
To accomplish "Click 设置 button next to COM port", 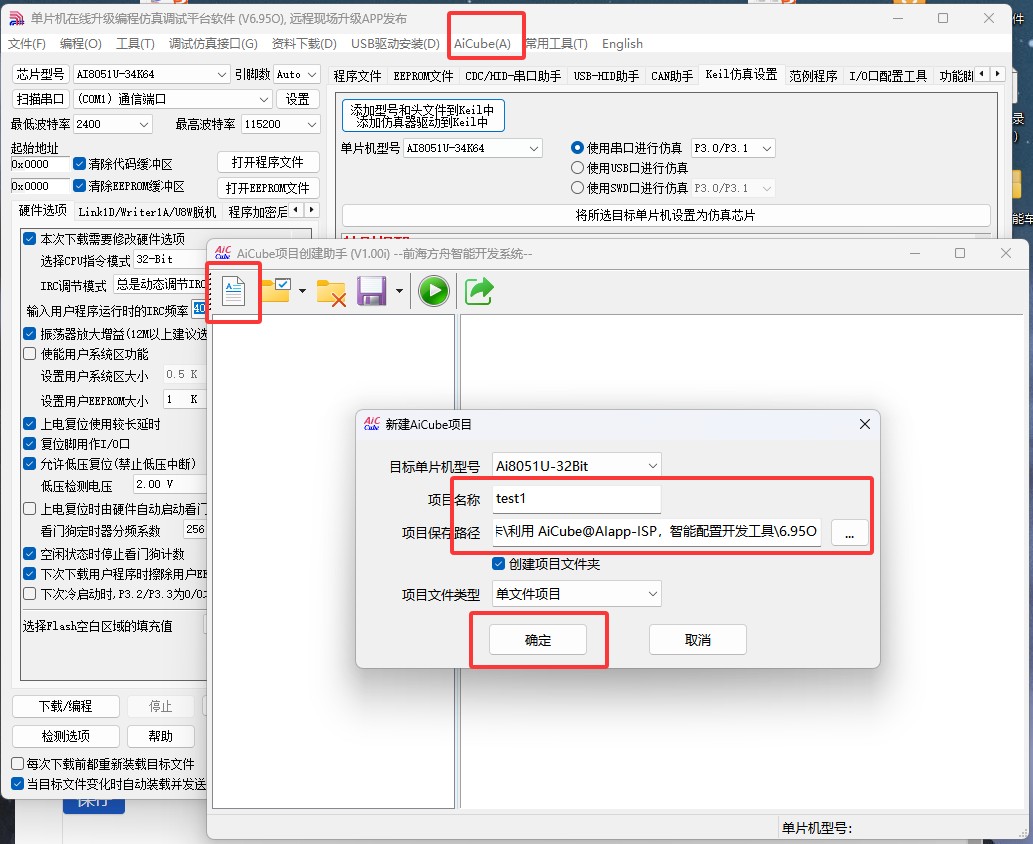I will click(x=298, y=99).
